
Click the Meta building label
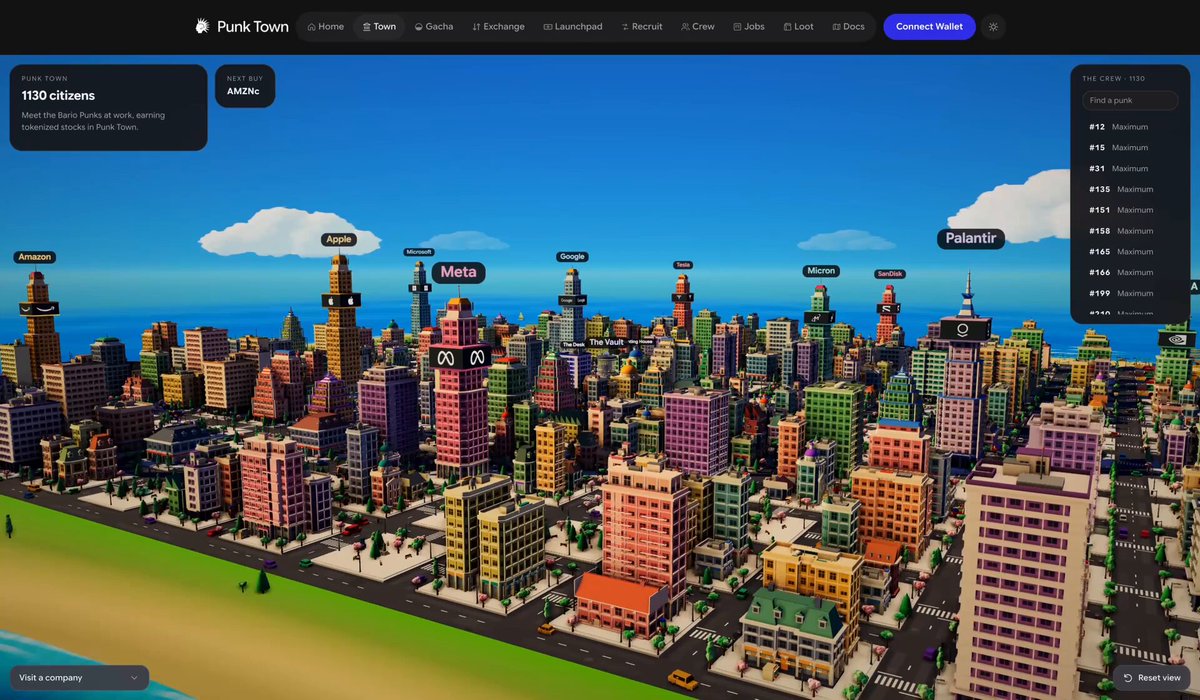(x=459, y=272)
